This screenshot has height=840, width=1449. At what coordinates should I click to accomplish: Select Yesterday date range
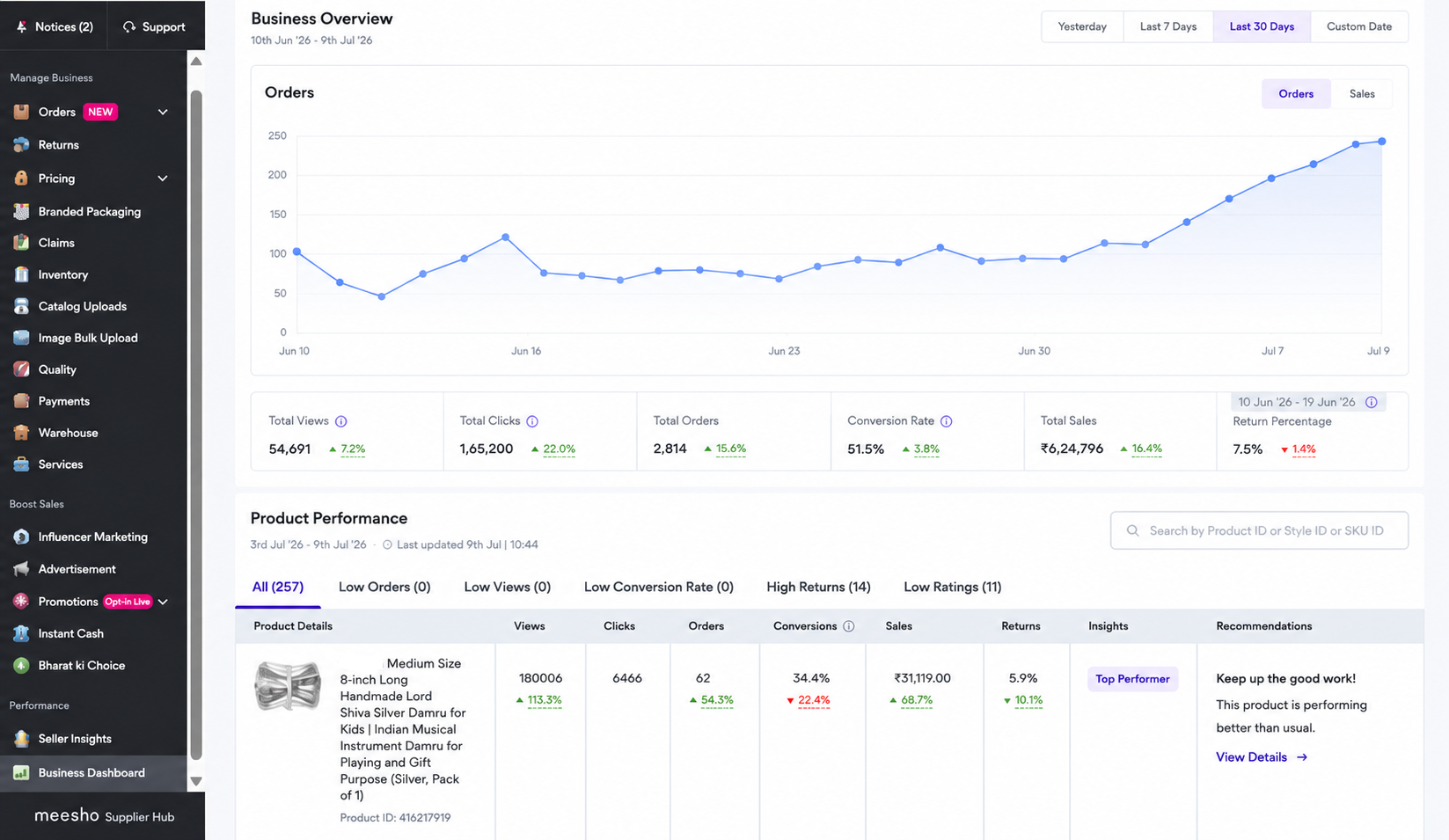tap(1082, 26)
